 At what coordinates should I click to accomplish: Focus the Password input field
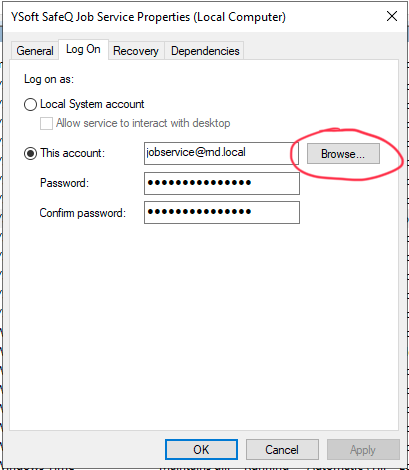222,183
